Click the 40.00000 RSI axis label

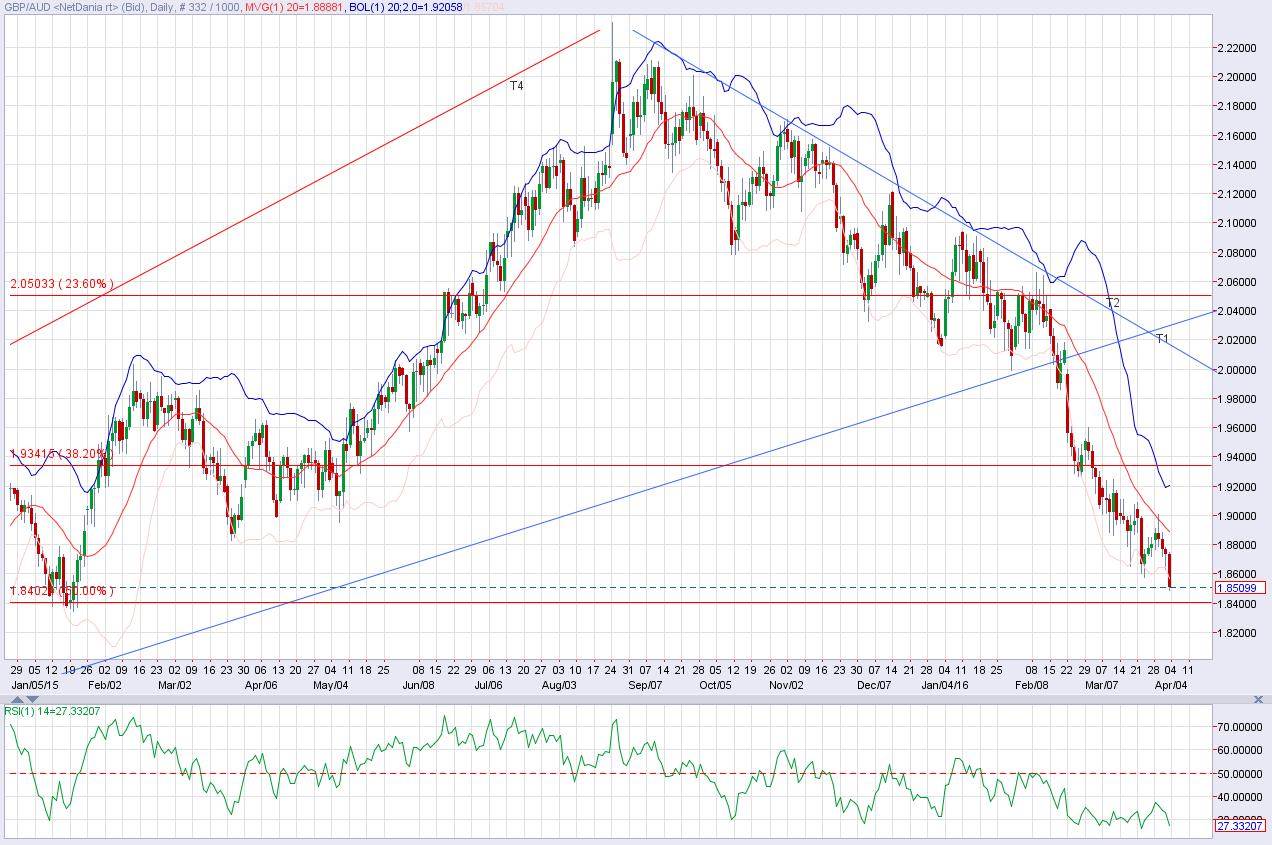[1238, 798]
